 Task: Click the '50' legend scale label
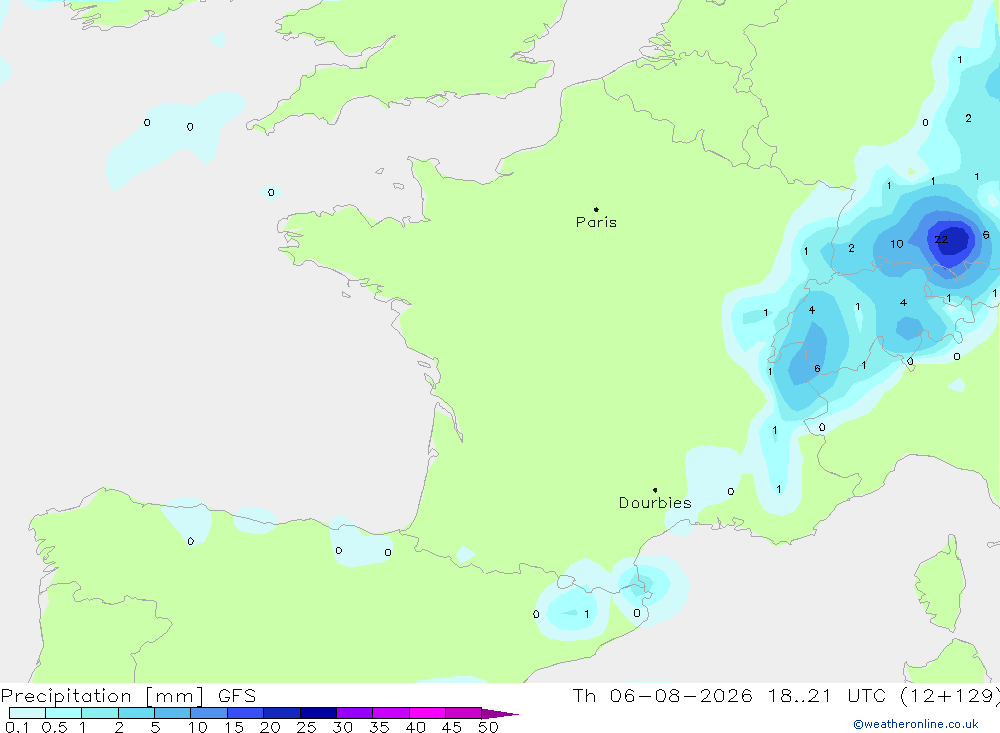click(x=488, y=727)
